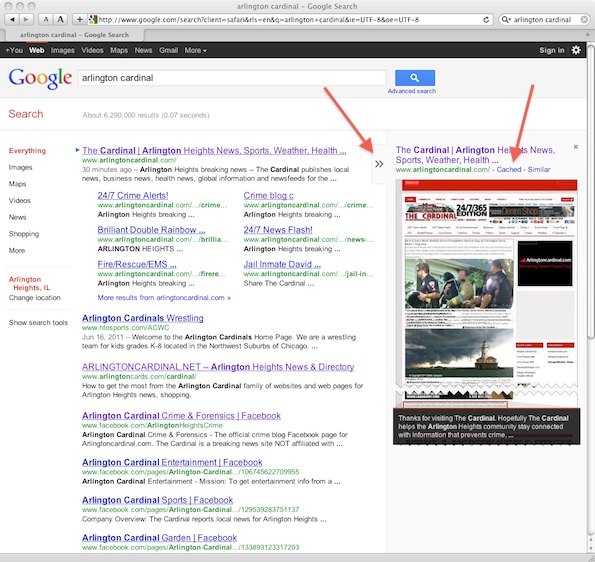Click Similar link in preview pane
This screenshot has height=562, width=595.
coord(539,170)
